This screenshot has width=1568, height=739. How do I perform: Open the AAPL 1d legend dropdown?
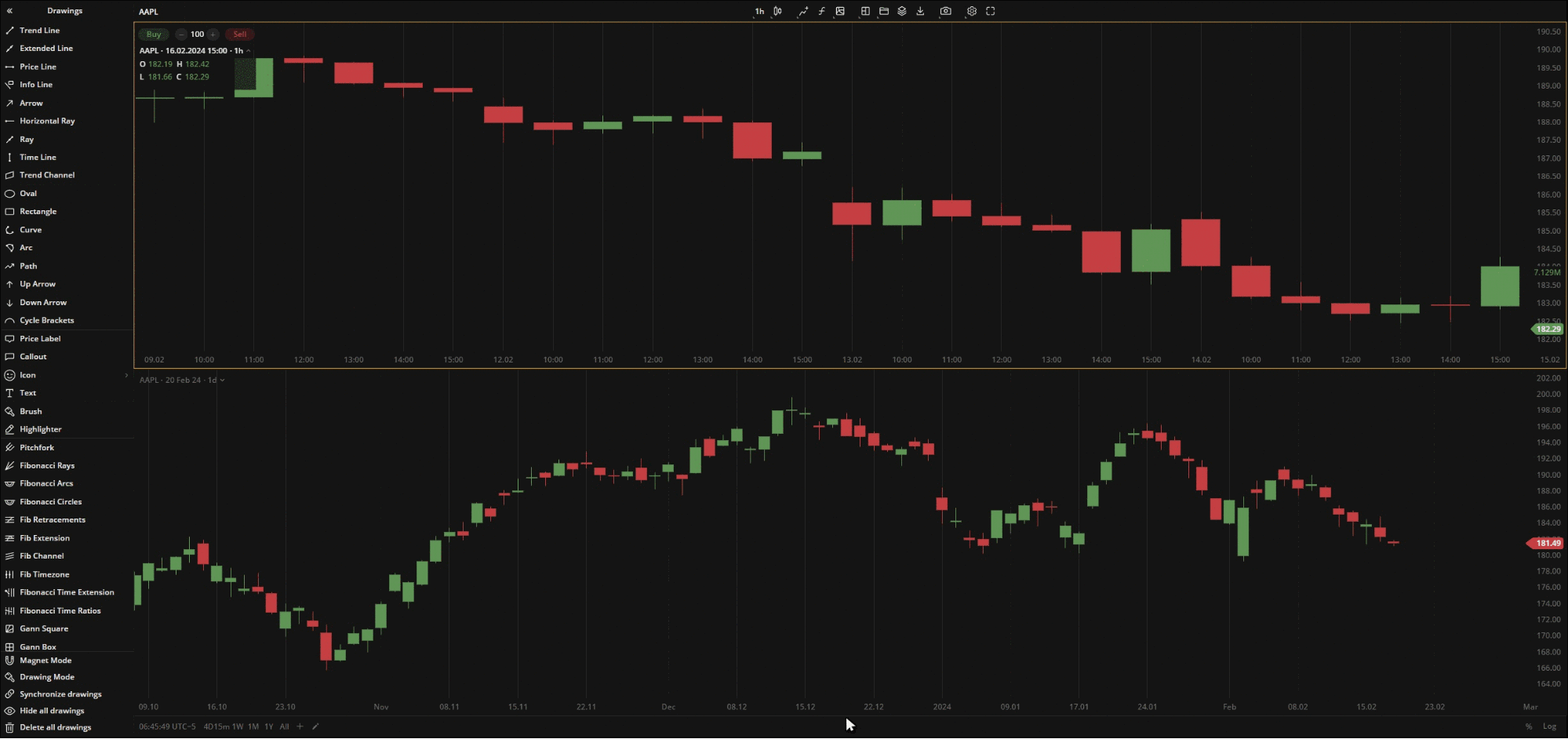223,380
